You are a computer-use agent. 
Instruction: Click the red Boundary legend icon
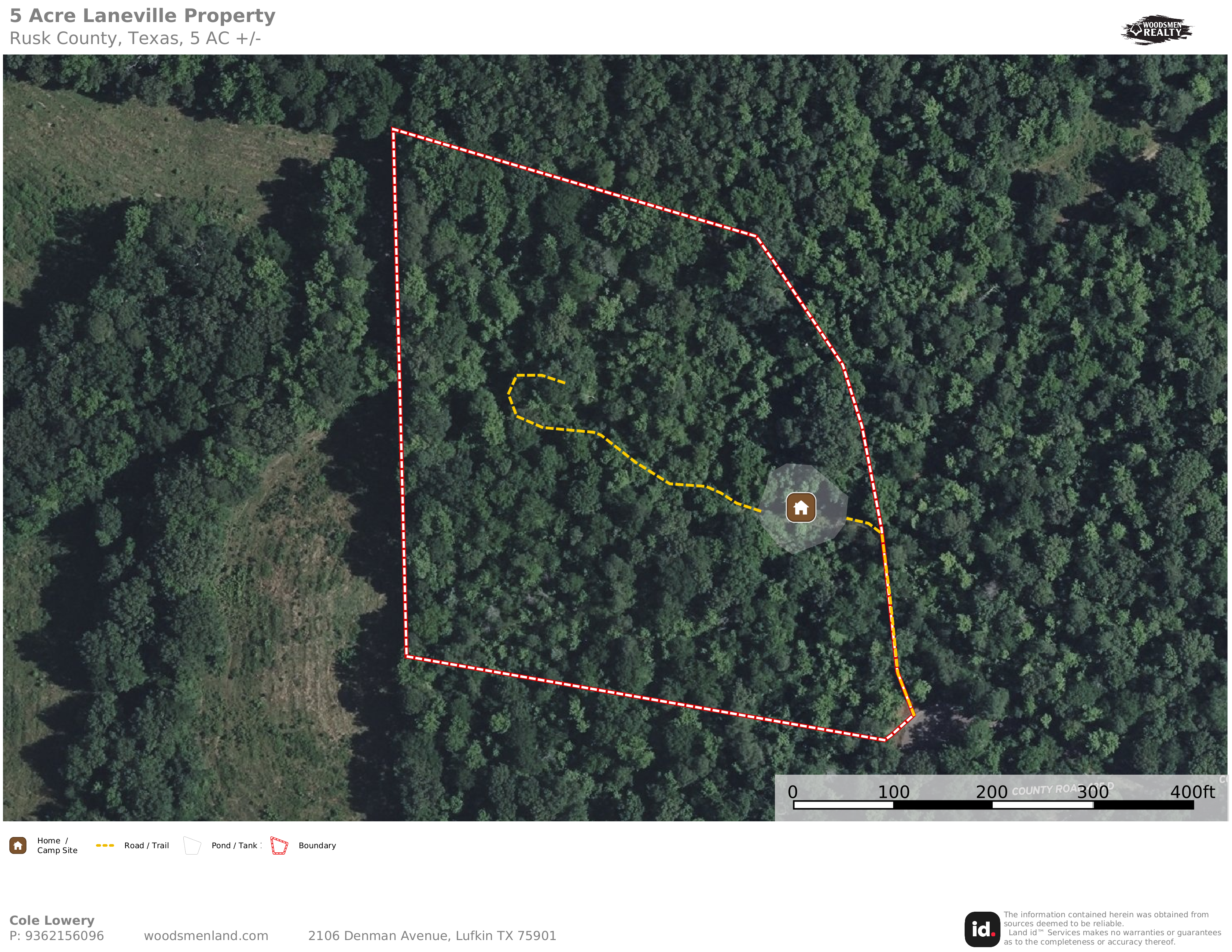[279, 845]
